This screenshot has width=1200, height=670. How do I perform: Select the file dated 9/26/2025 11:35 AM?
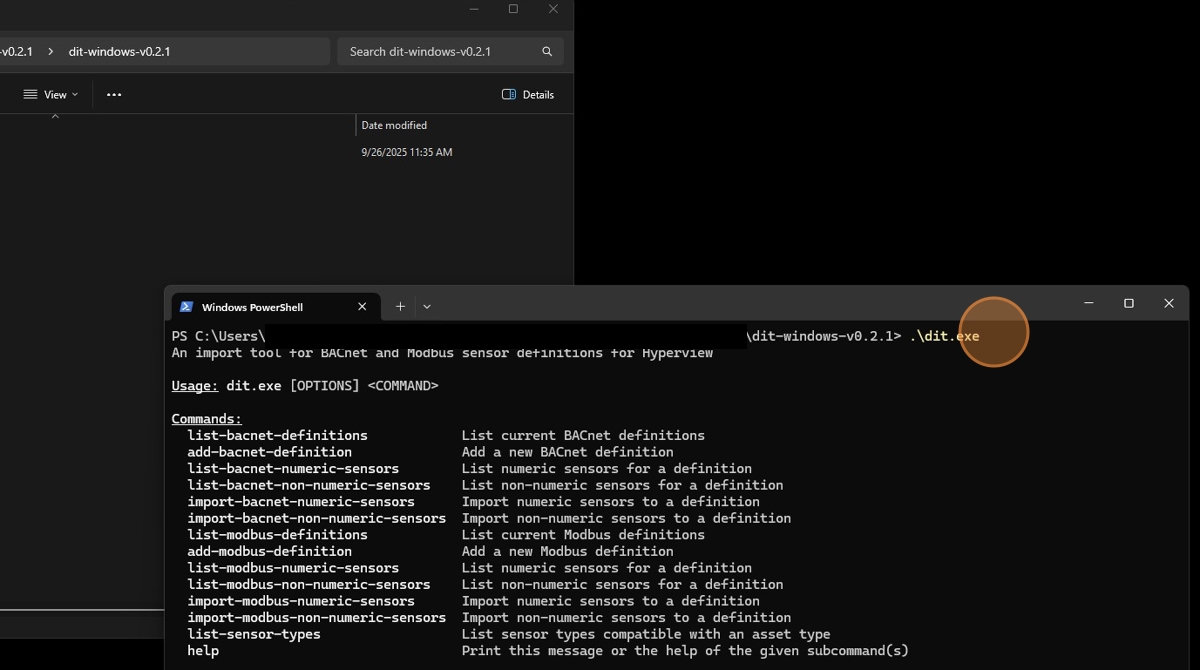coord(406,152)
